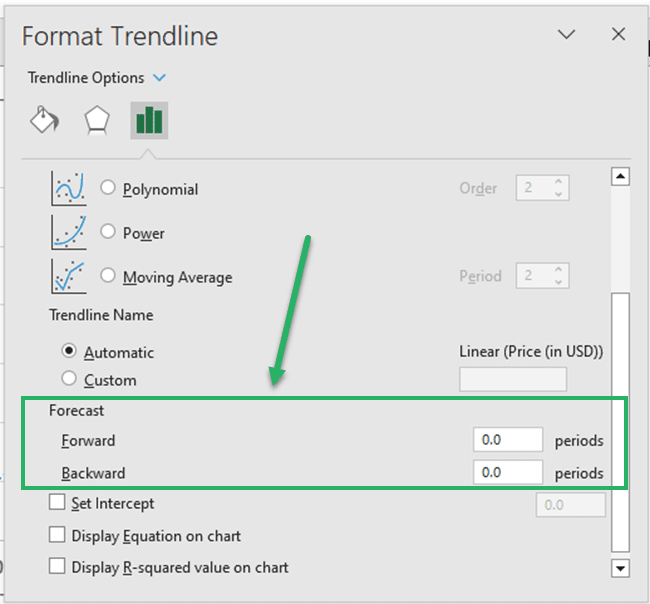
Task: Click the Polynomial trendline chart icon
Action: pos(69,189)
